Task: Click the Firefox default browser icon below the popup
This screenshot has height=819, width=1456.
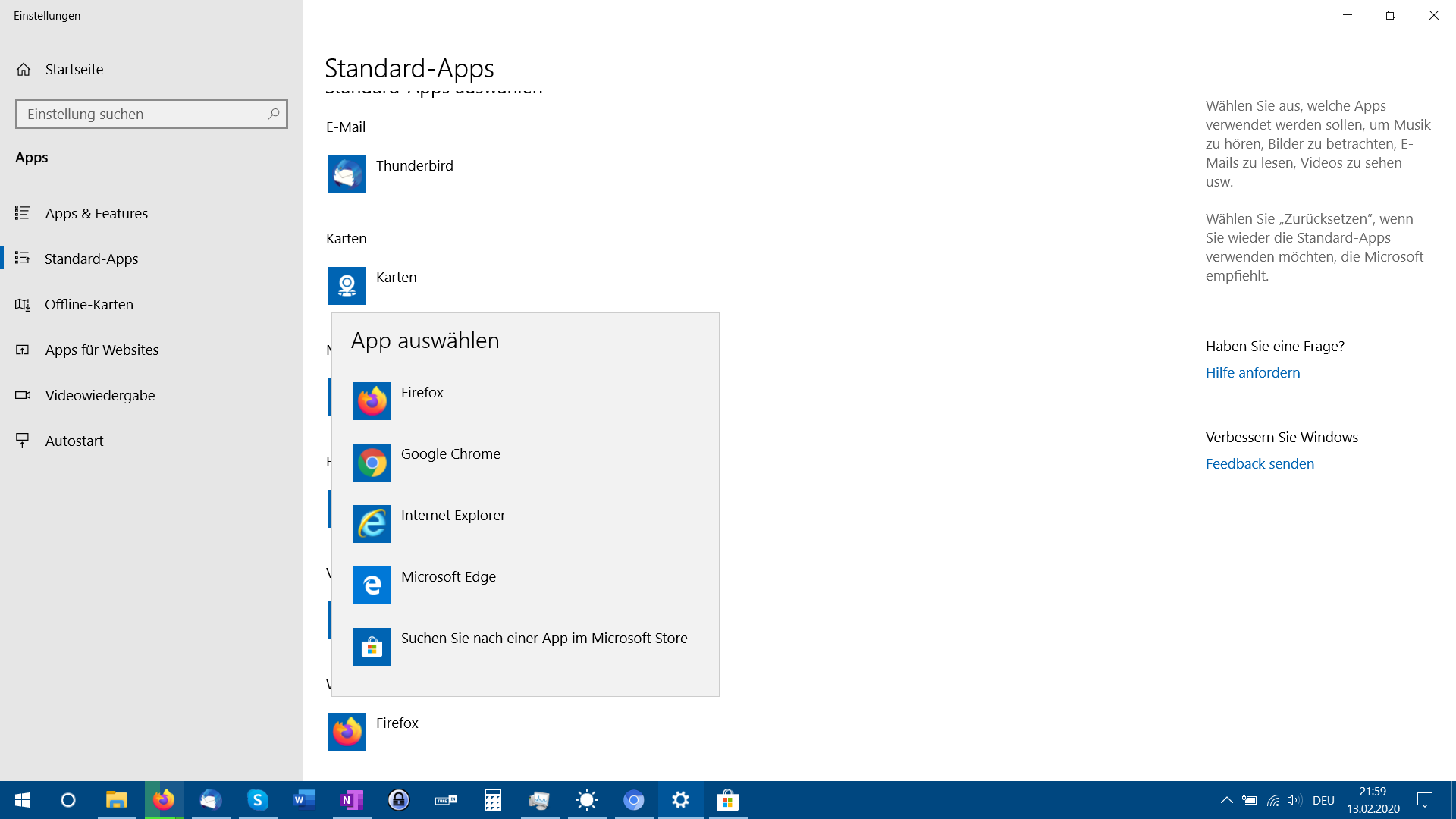Action: 347,731
